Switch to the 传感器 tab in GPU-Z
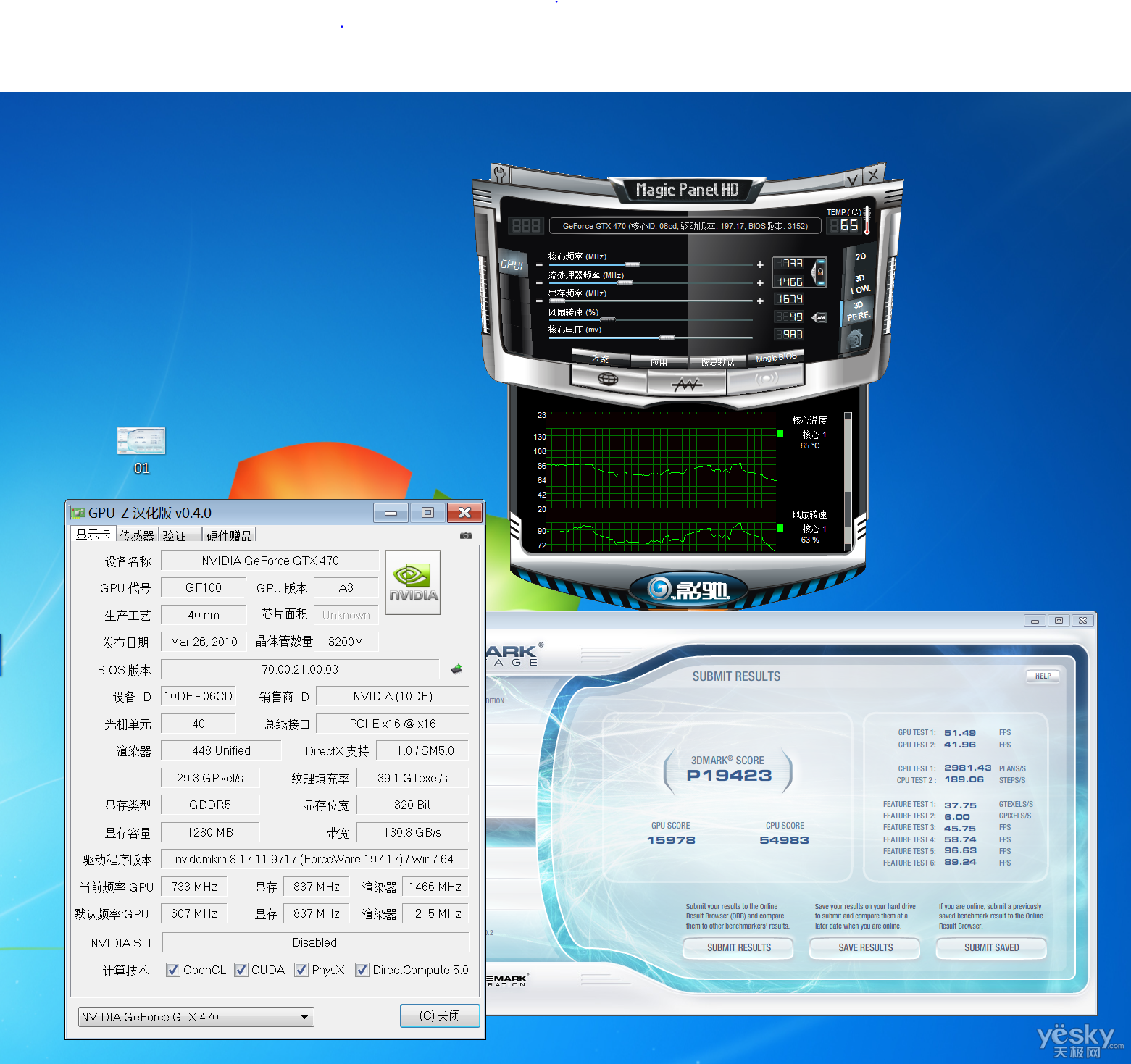This screenshot has height=1064, width=1131. [x=137, y=536]
